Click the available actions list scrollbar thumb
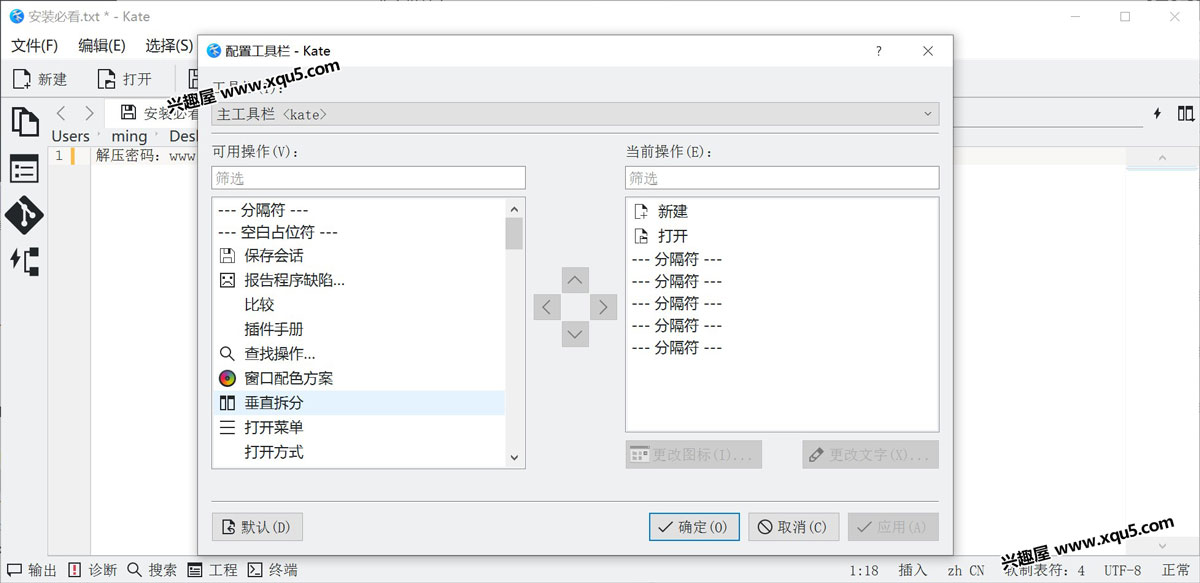 click(x=514, y=233)
